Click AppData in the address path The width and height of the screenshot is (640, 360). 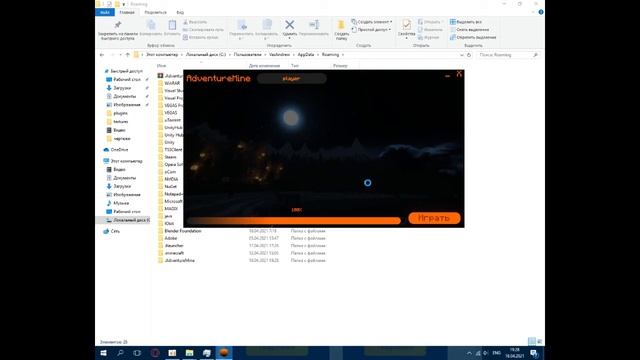pos(306,55)
